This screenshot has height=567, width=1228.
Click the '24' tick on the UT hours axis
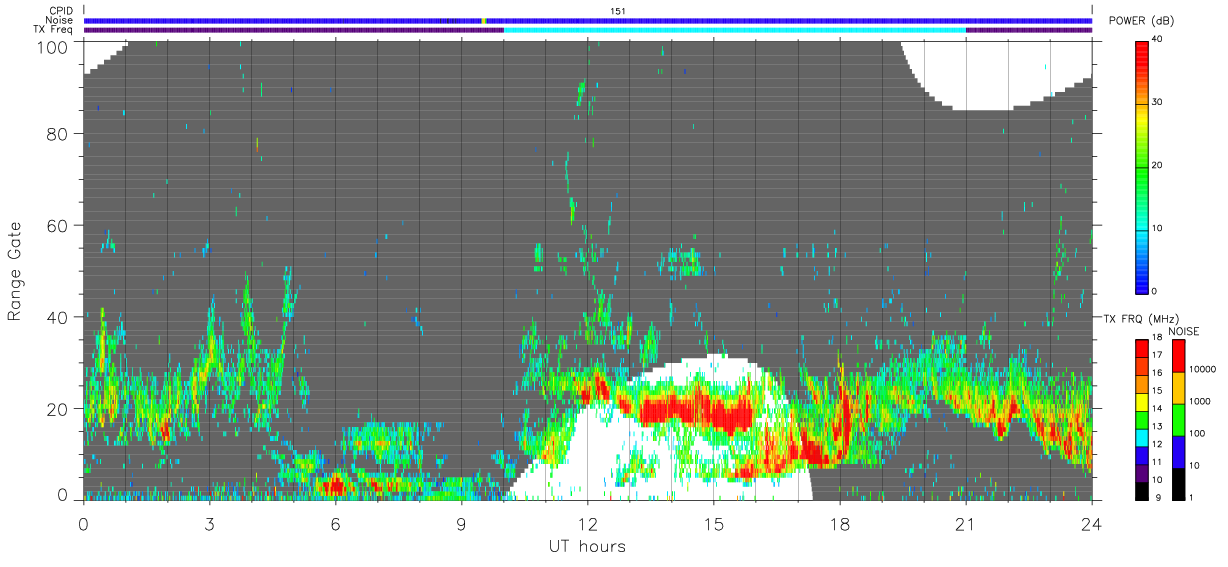(1092, 523)
